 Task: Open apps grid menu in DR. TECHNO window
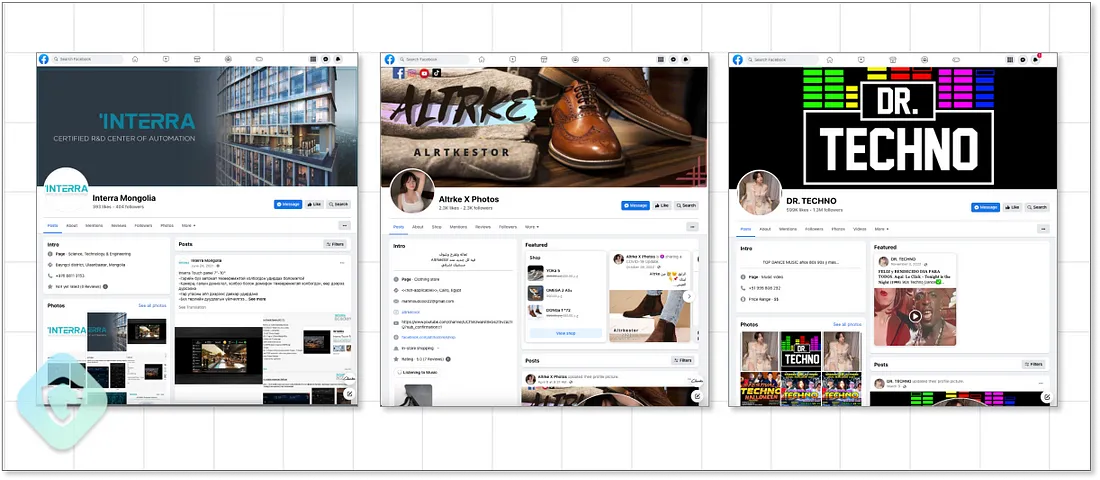point(1010,60)
